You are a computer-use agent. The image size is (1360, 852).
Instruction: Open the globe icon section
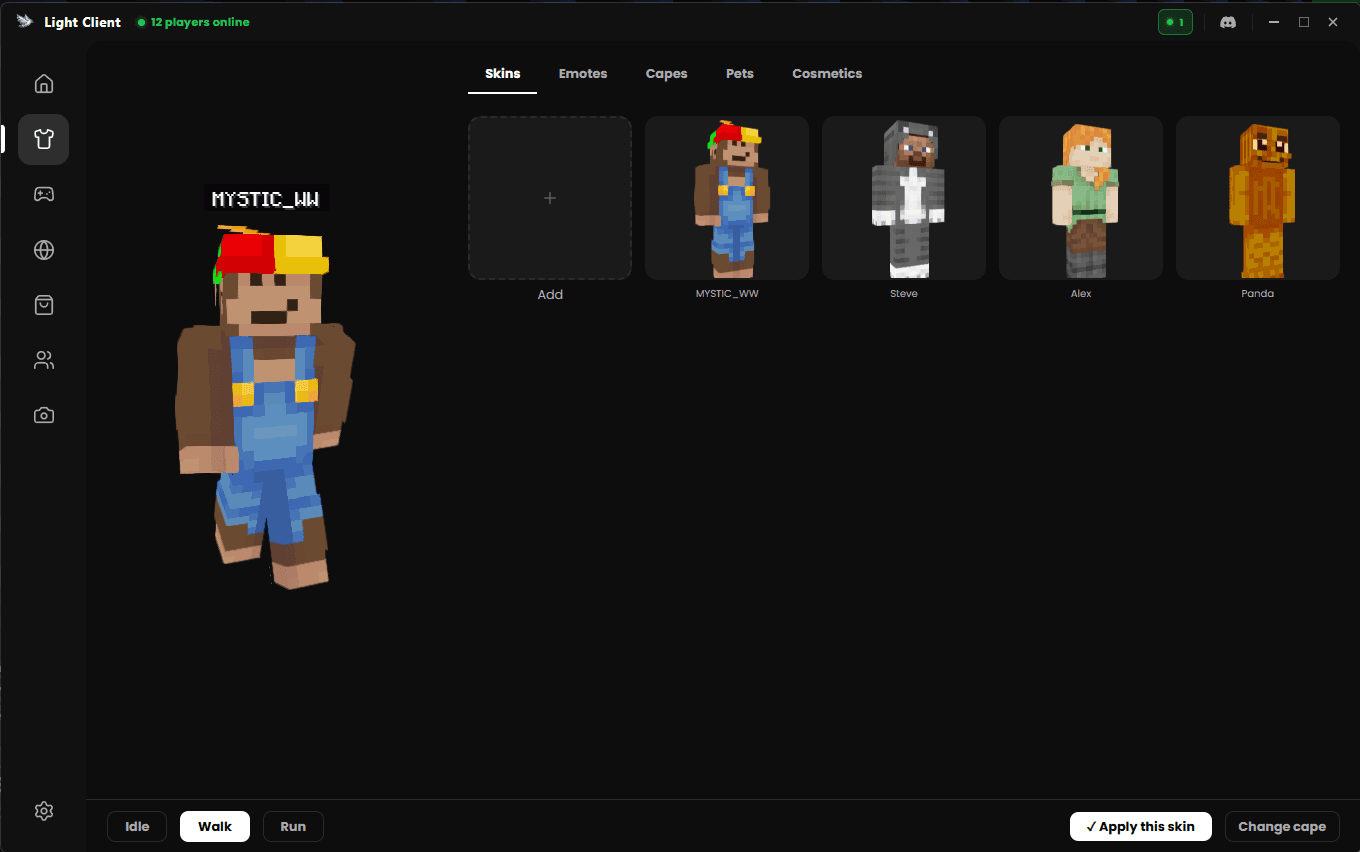coord(44,250)
